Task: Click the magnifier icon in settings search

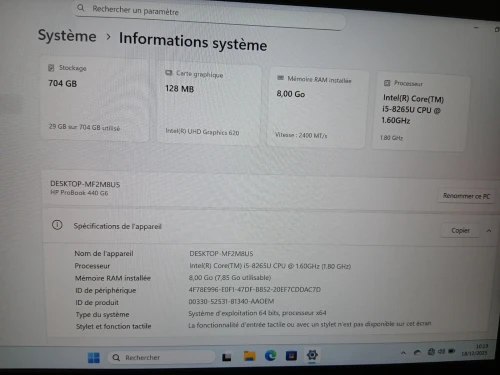Action: [x=81, y=7]
